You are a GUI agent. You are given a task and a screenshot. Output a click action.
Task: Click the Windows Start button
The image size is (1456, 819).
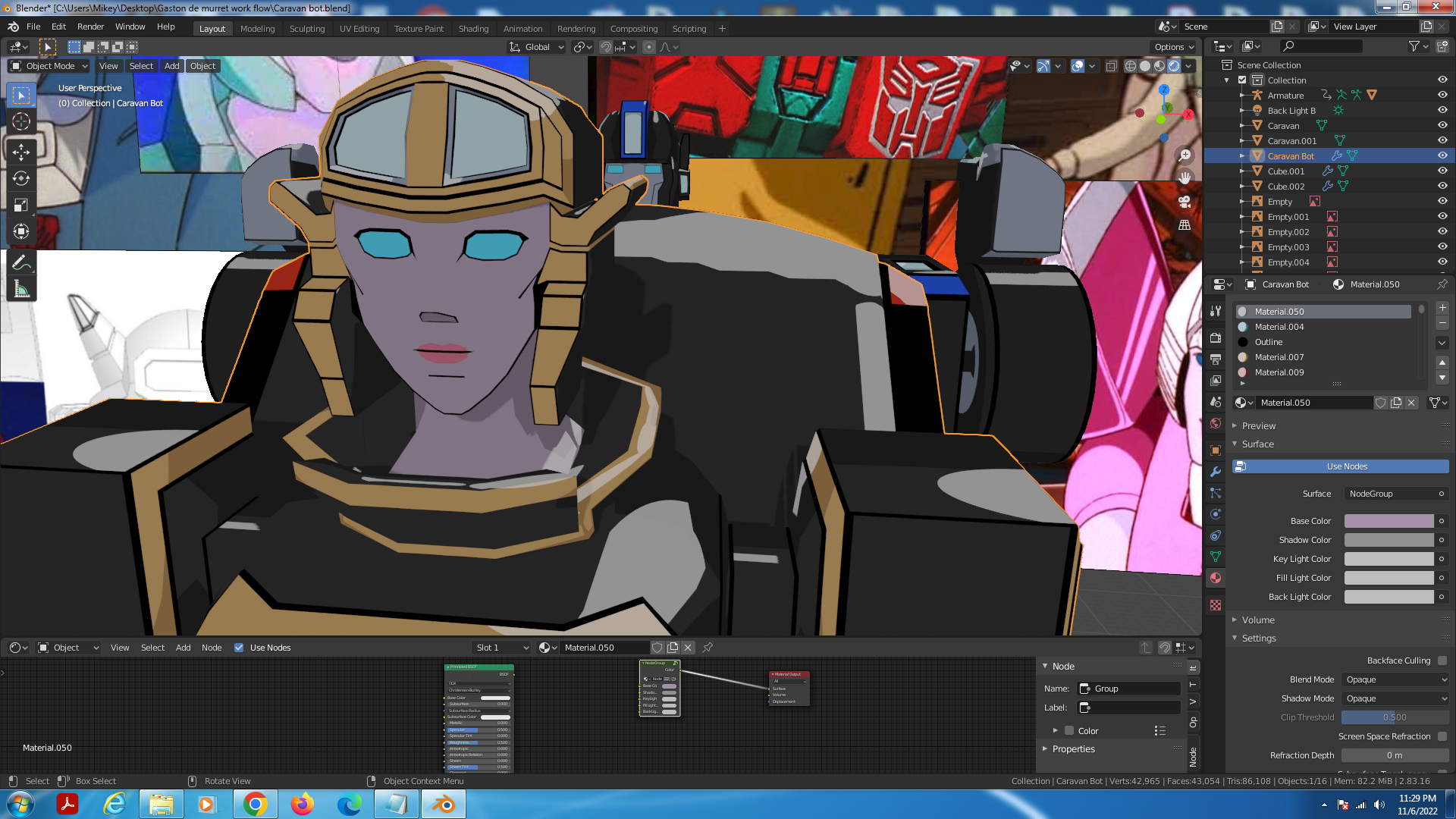click(20, 804)
